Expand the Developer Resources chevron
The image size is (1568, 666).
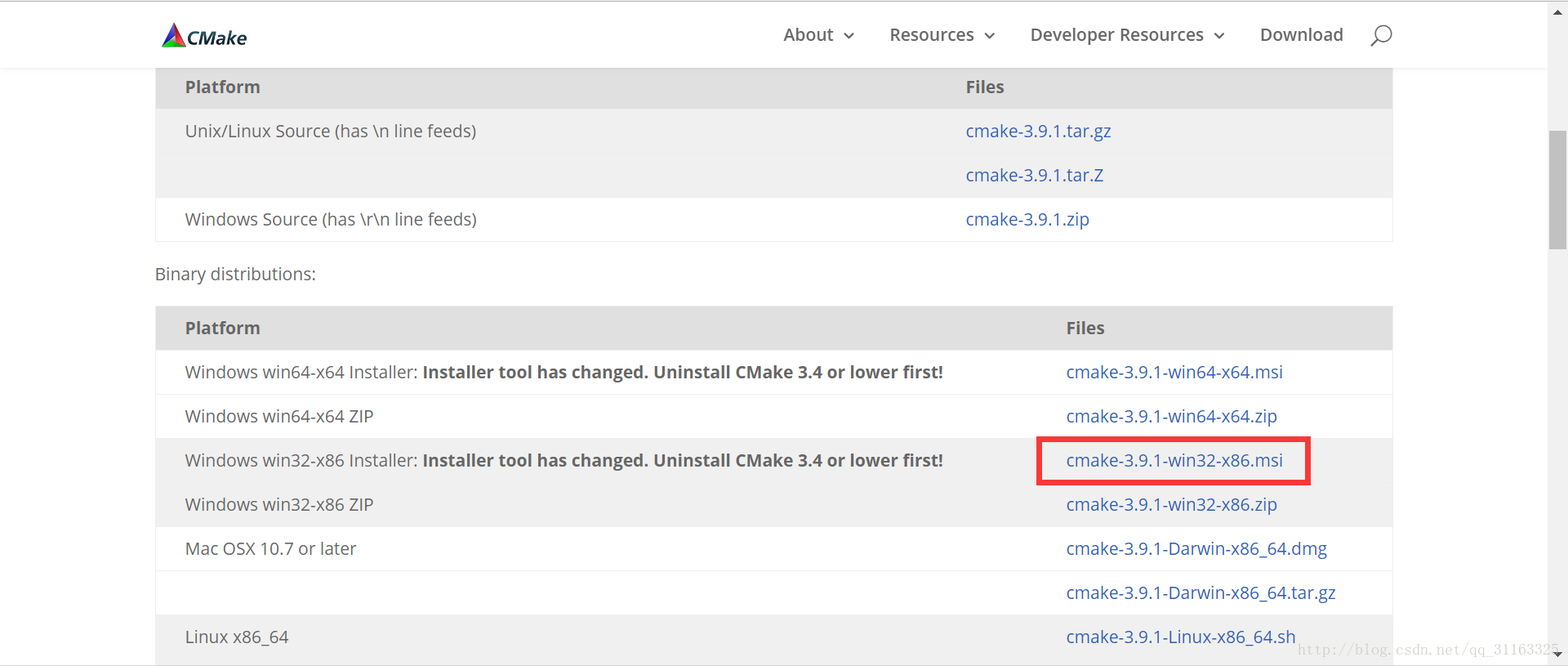click(x=1219, y=36)
